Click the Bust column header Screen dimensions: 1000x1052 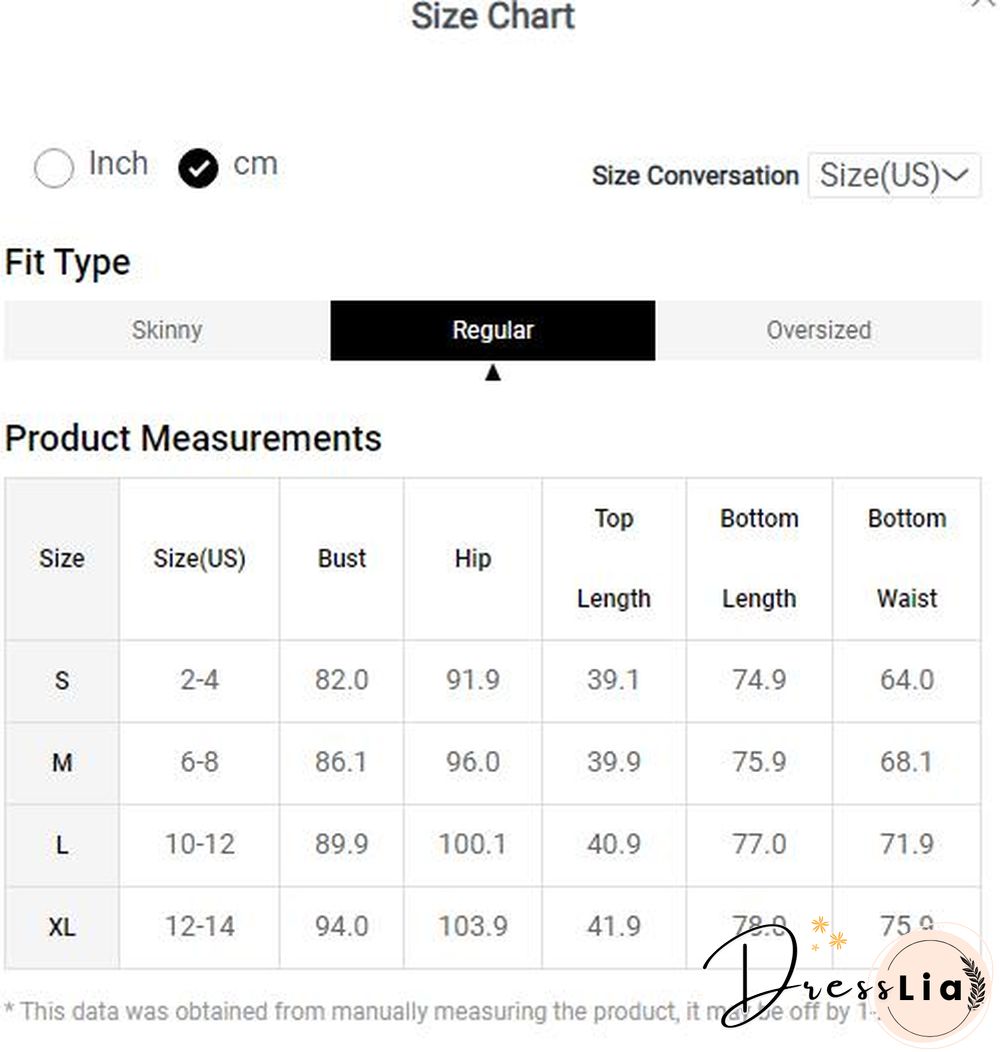(342, 558)
